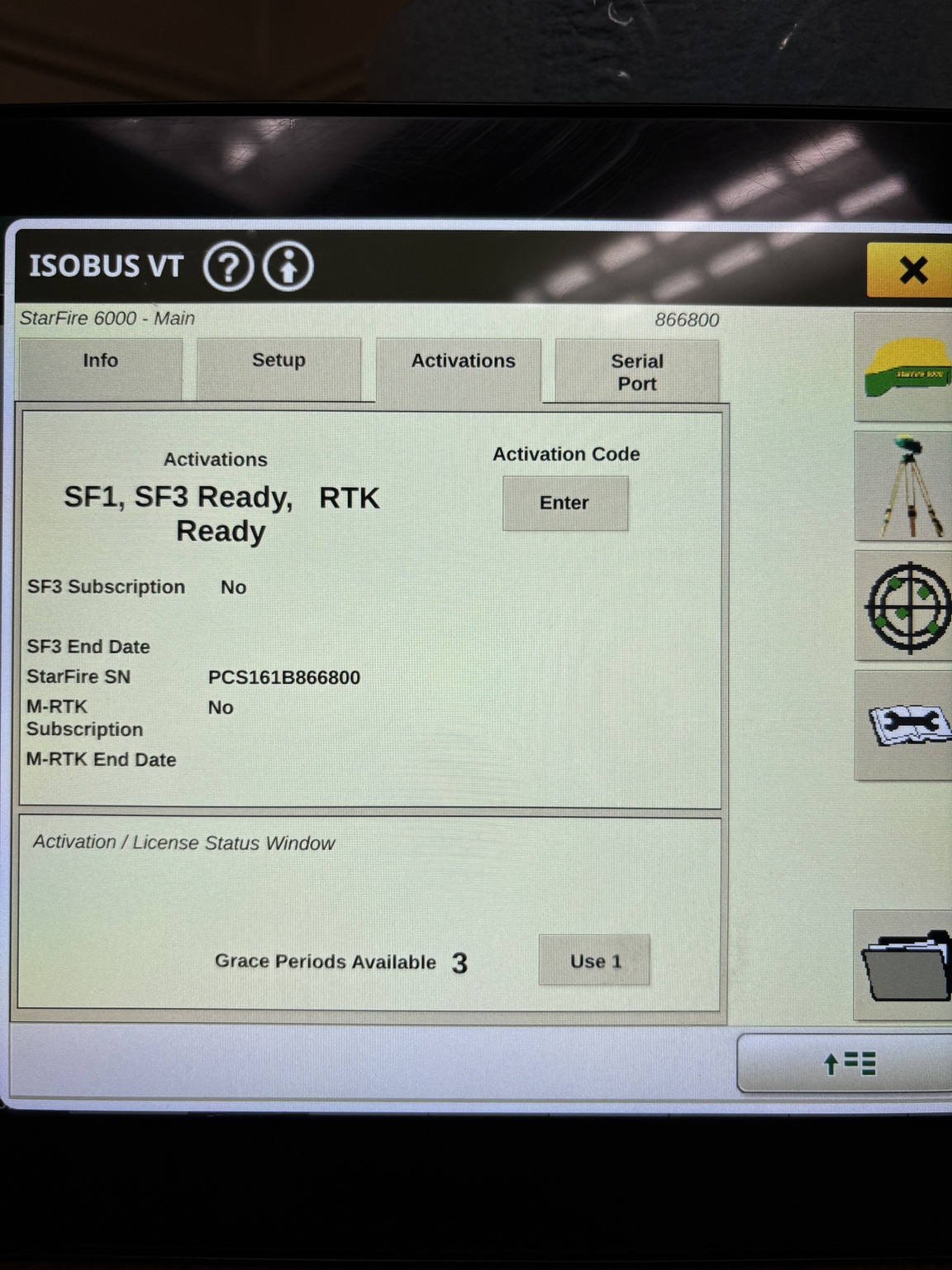
Task: Click the operator info icon beside help
Action: pos(288,266)
